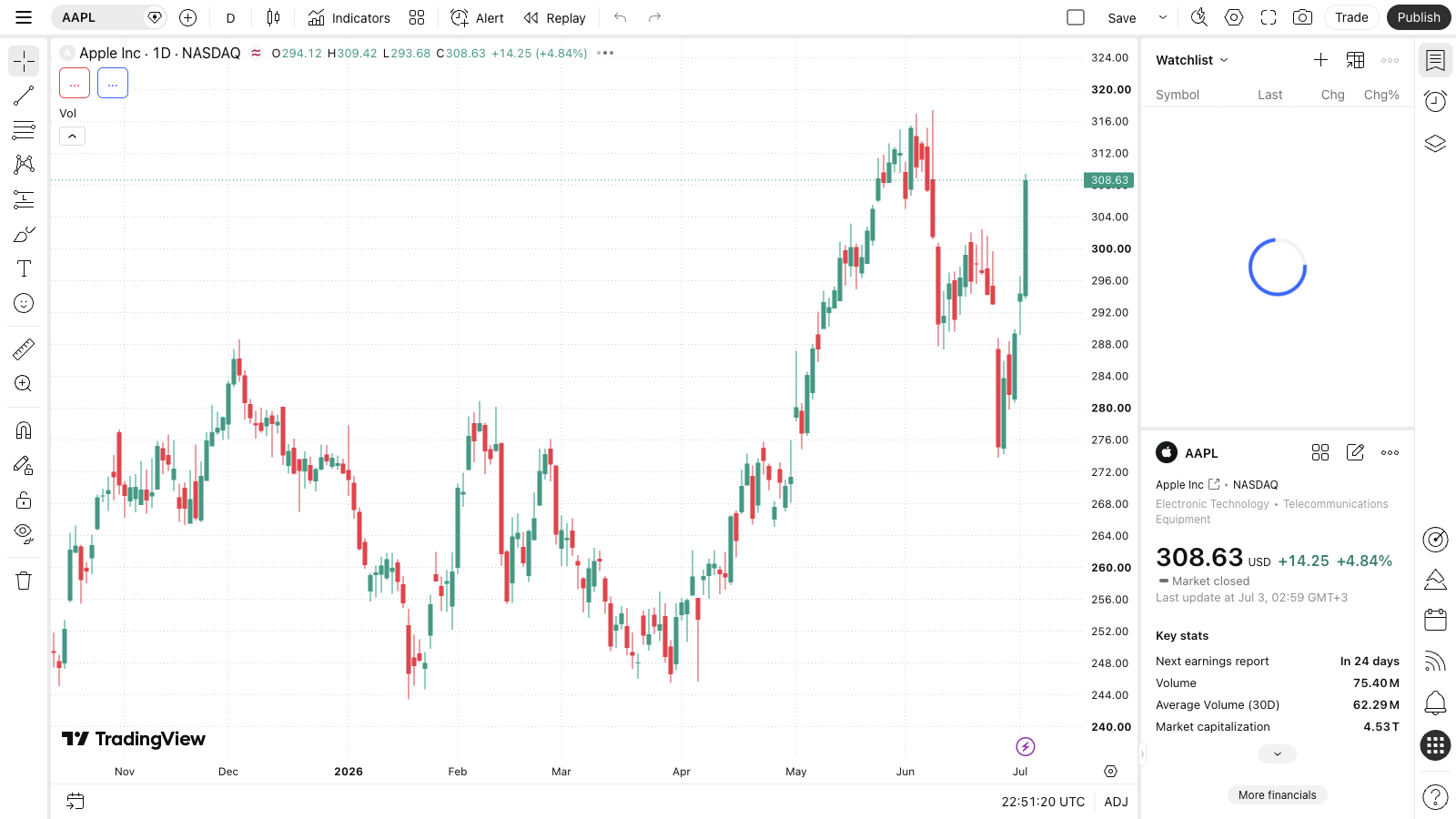Select the brush drawing tool

24,234
